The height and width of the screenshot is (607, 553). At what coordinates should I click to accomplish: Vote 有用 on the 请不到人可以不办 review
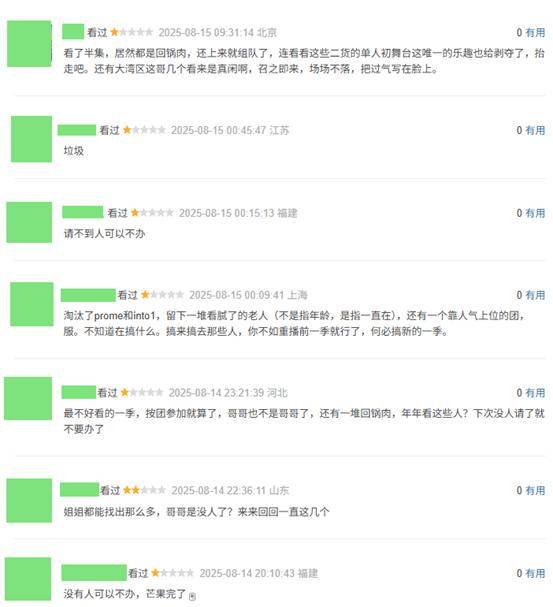click(535, 213)
